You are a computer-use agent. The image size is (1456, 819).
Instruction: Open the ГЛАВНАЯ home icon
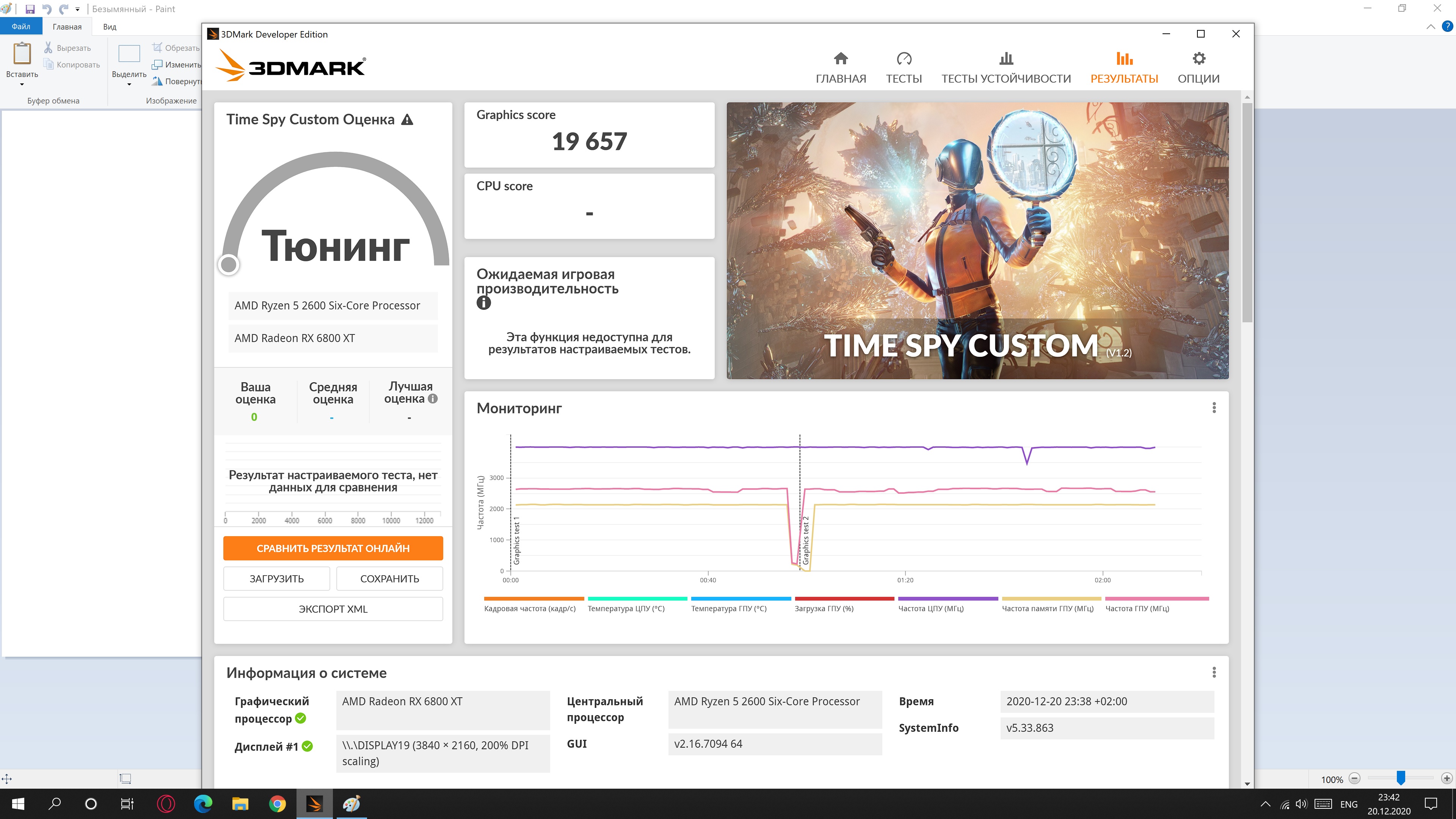point(841,59)
